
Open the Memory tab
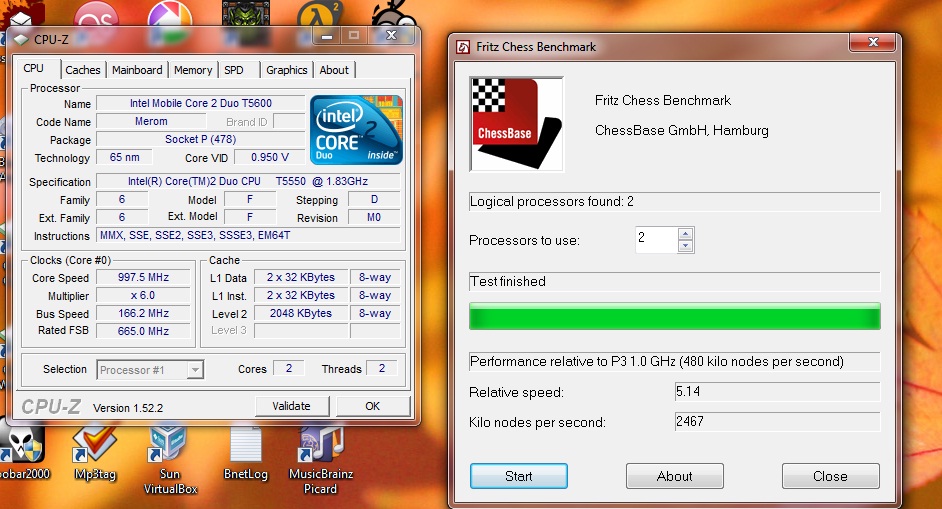[x=193, y=70]
